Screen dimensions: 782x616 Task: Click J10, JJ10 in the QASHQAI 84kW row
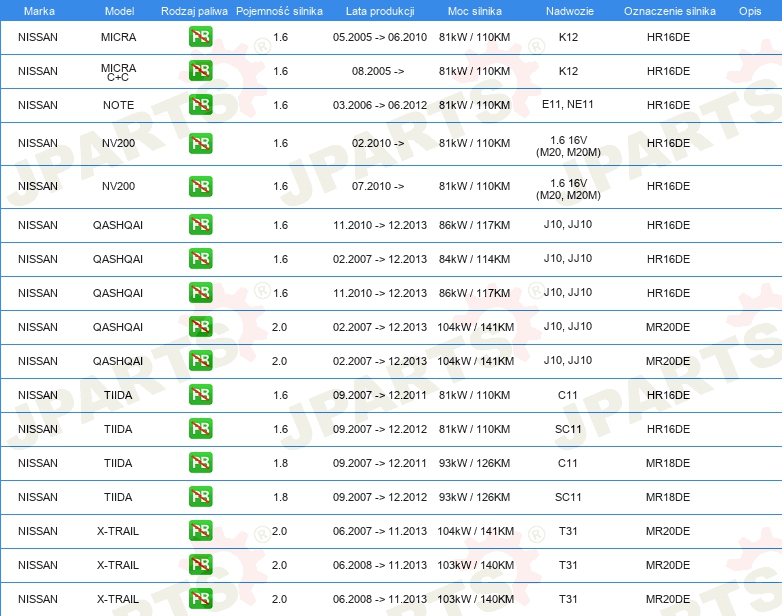coord(568,258)
